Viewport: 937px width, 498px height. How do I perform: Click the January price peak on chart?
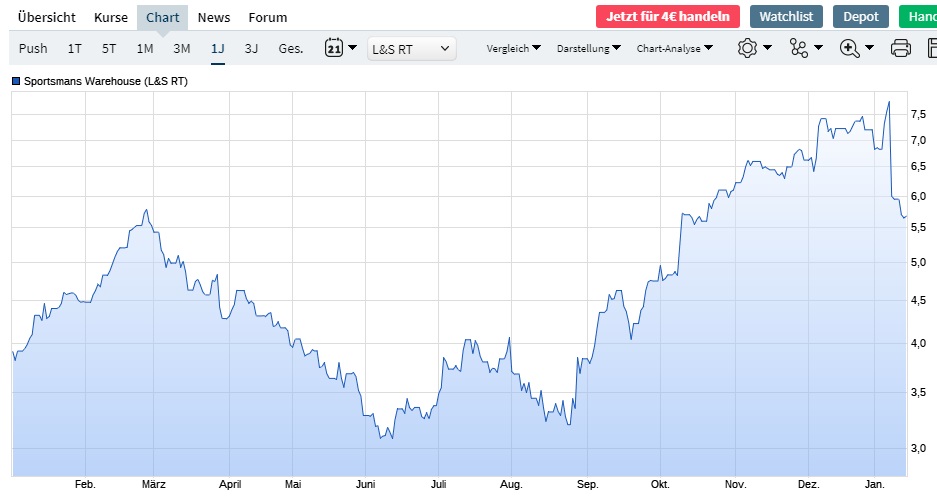tap(888, 102)
